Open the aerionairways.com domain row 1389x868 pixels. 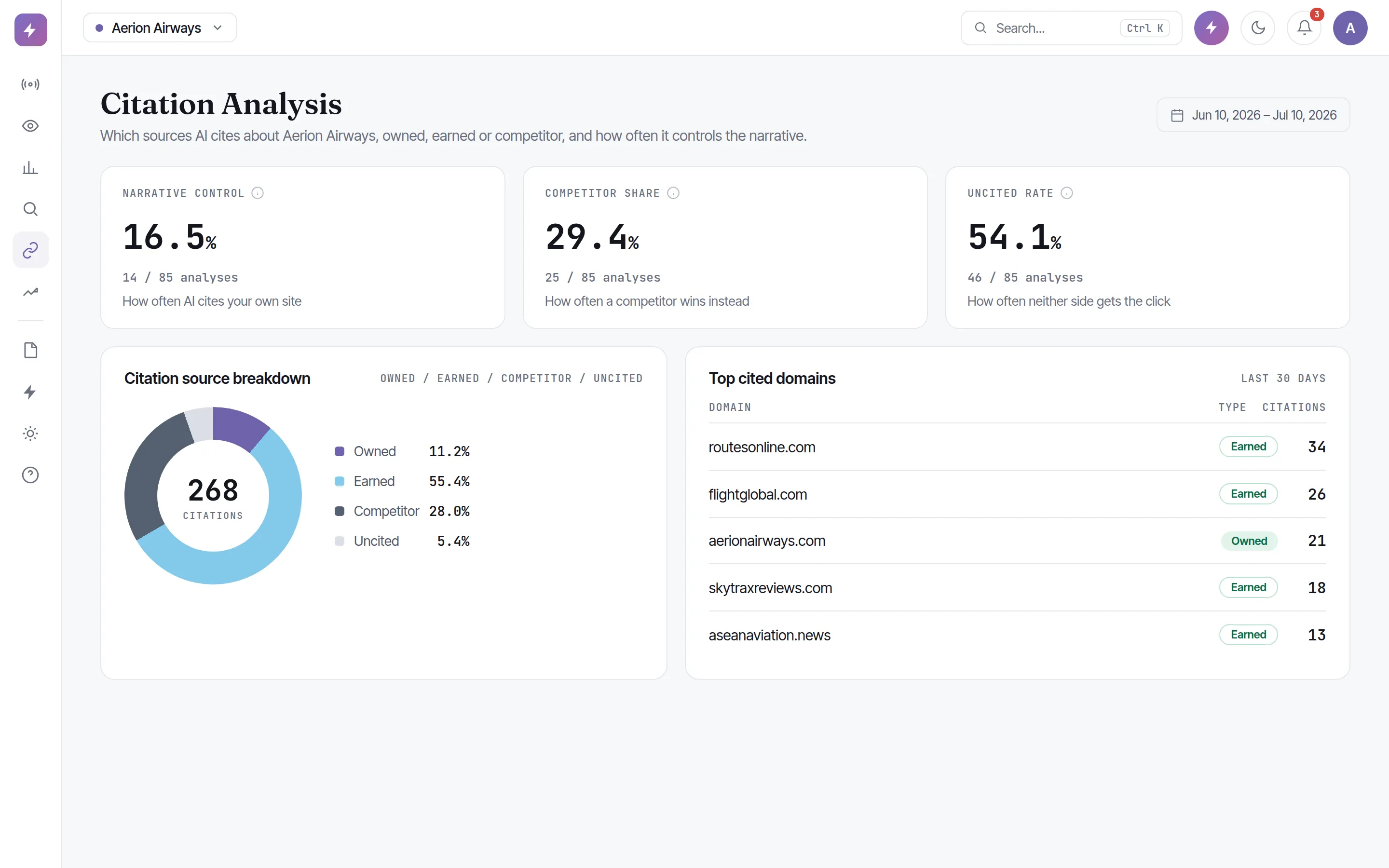coord(1017,541)
